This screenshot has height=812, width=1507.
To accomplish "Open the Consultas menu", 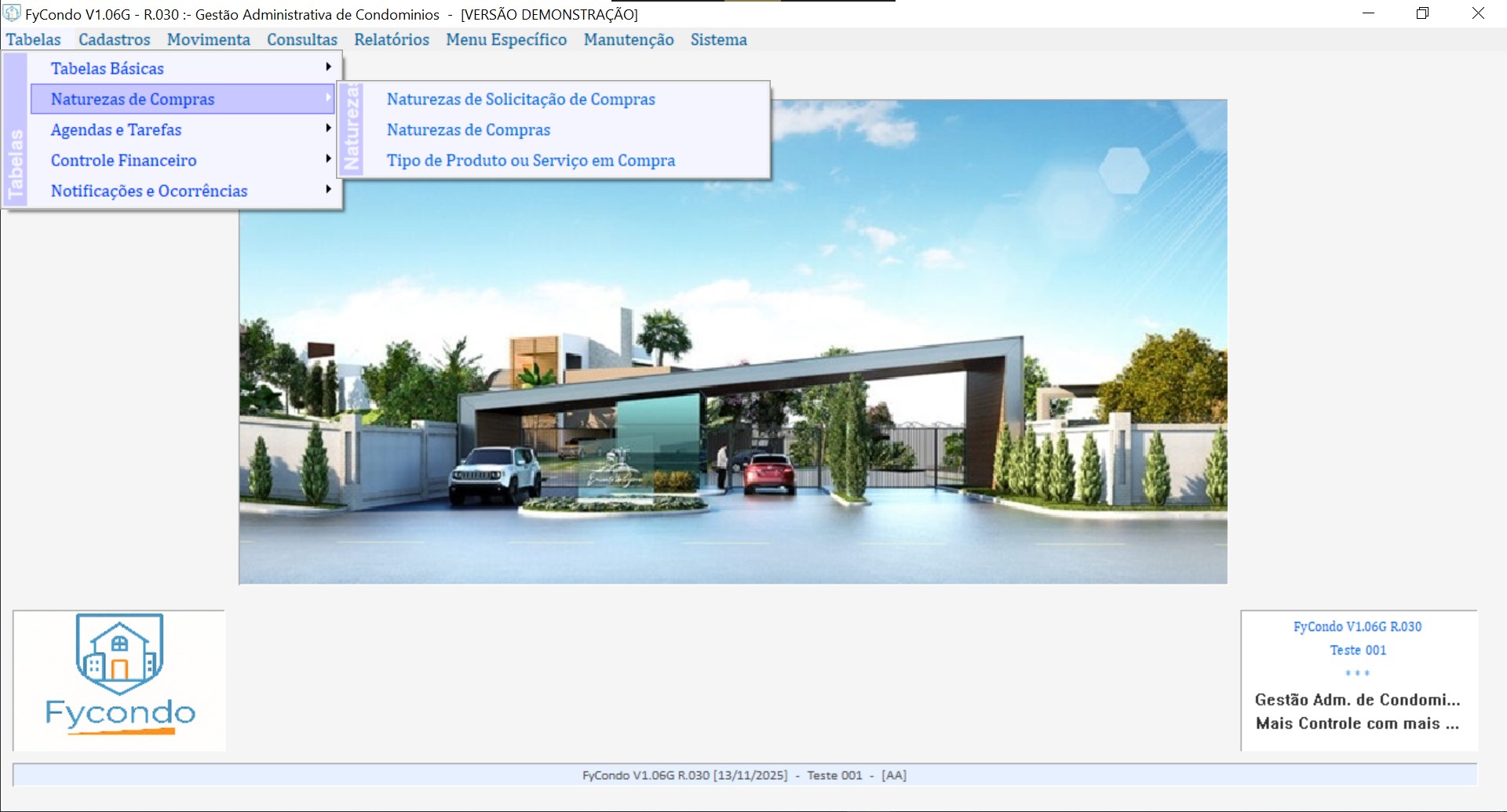I will 301,39.
